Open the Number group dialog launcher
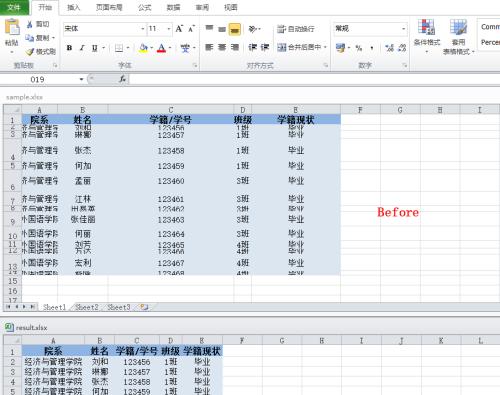Screen dimensions: 500x395 click(x=405, y=65)
